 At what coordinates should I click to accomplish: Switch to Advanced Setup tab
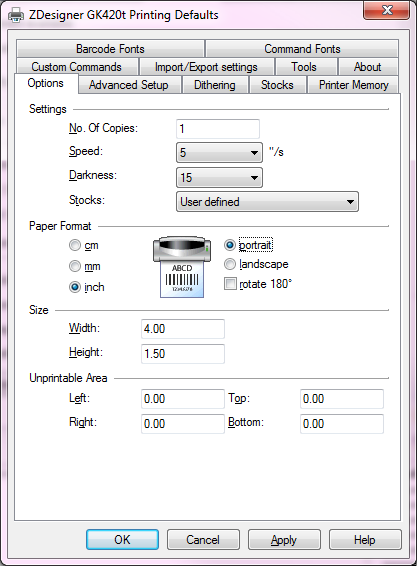[129, 85]
